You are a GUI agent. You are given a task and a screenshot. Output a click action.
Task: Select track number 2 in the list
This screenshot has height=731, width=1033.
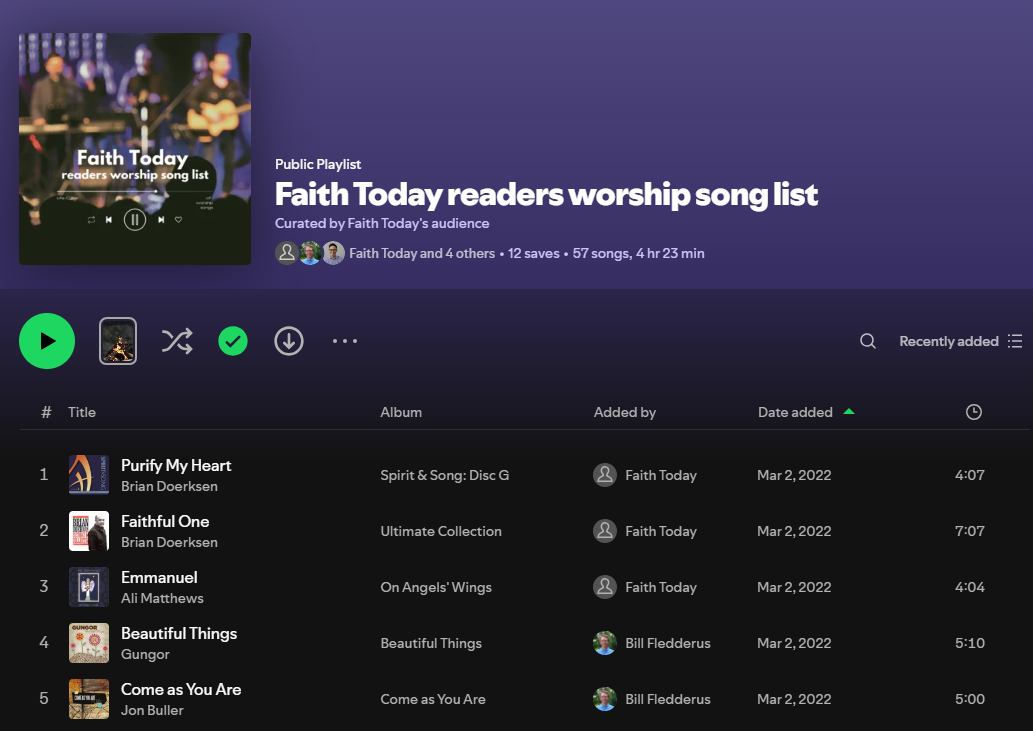point(44,531)
